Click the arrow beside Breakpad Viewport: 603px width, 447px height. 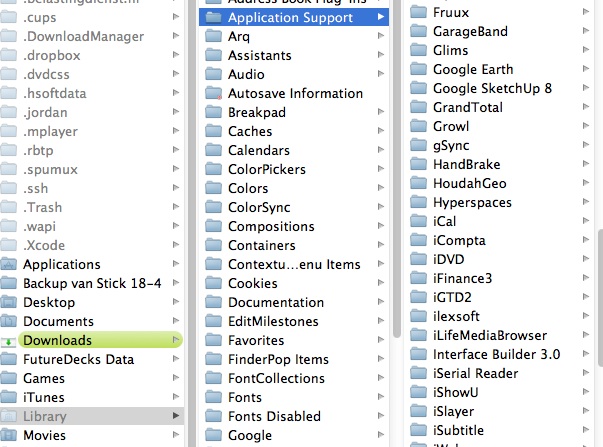pos(381,112)
